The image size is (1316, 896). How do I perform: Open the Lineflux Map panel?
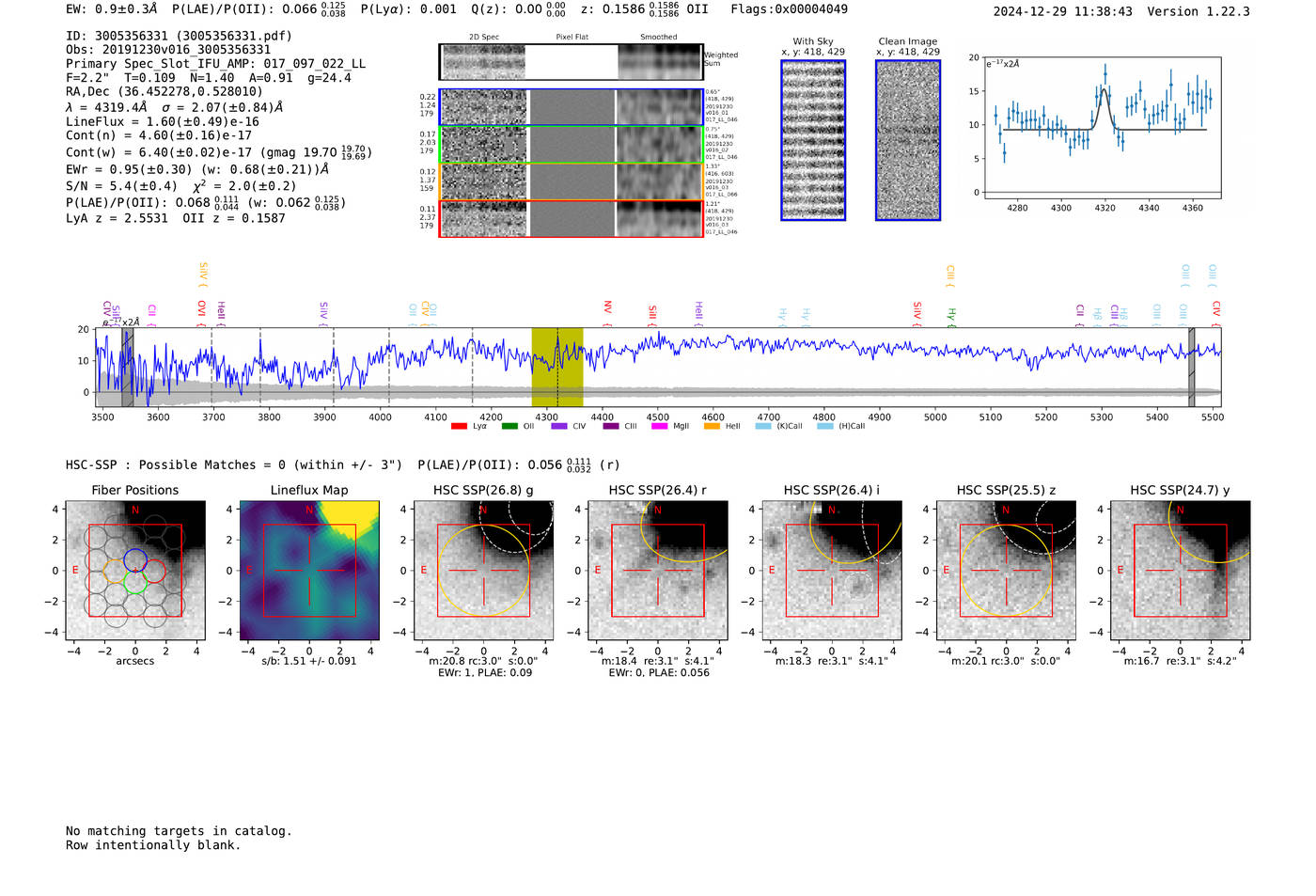(x=309, y=571)
